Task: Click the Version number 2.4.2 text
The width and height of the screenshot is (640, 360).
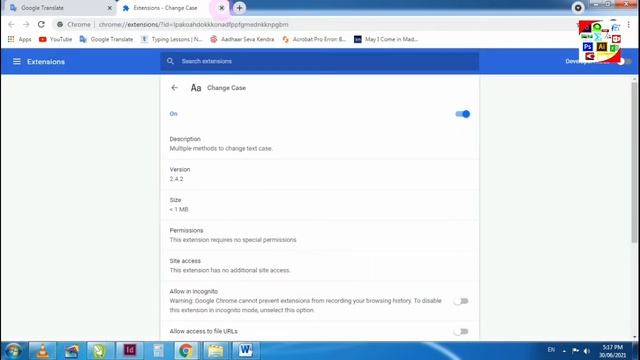Action: (x=176, y=179)
